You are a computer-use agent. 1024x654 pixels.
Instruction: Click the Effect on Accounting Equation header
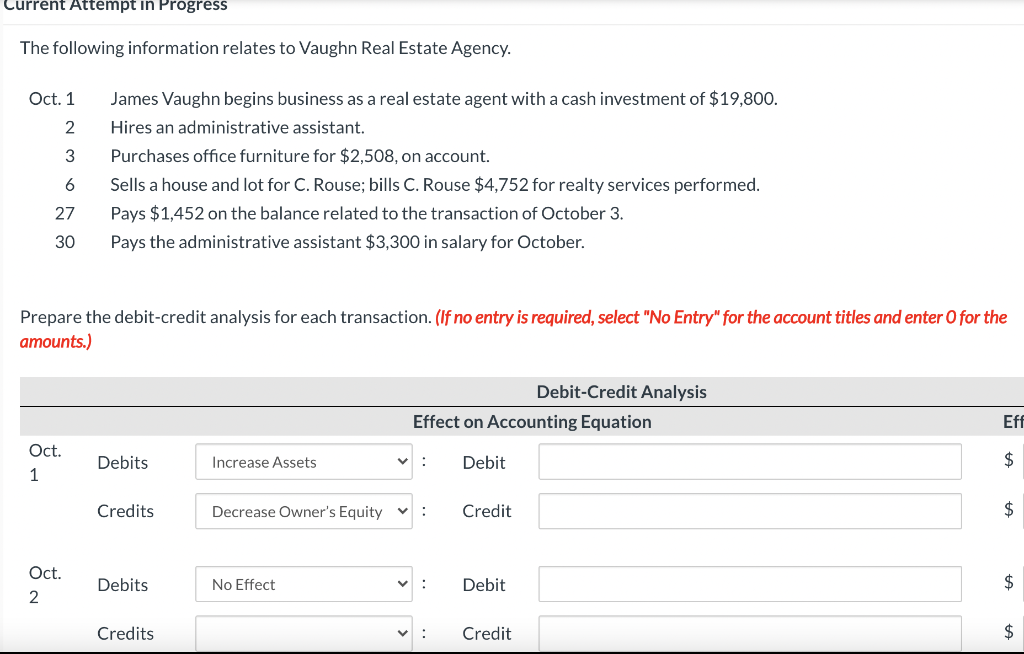coord(532,421)
